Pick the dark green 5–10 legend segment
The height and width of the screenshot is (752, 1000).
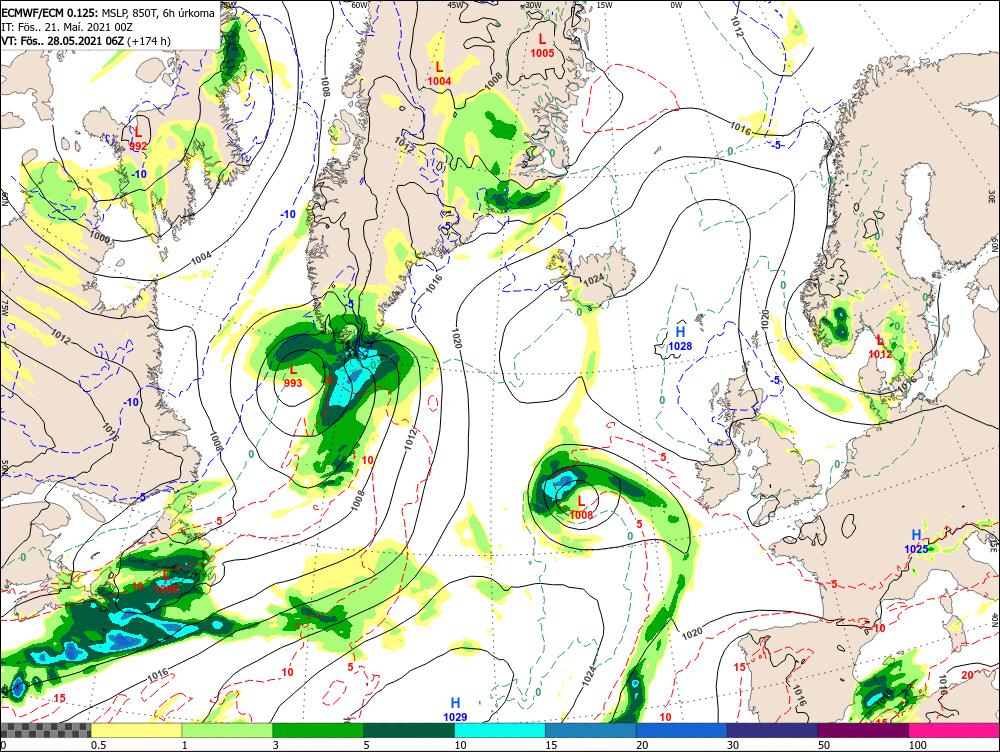409,730
